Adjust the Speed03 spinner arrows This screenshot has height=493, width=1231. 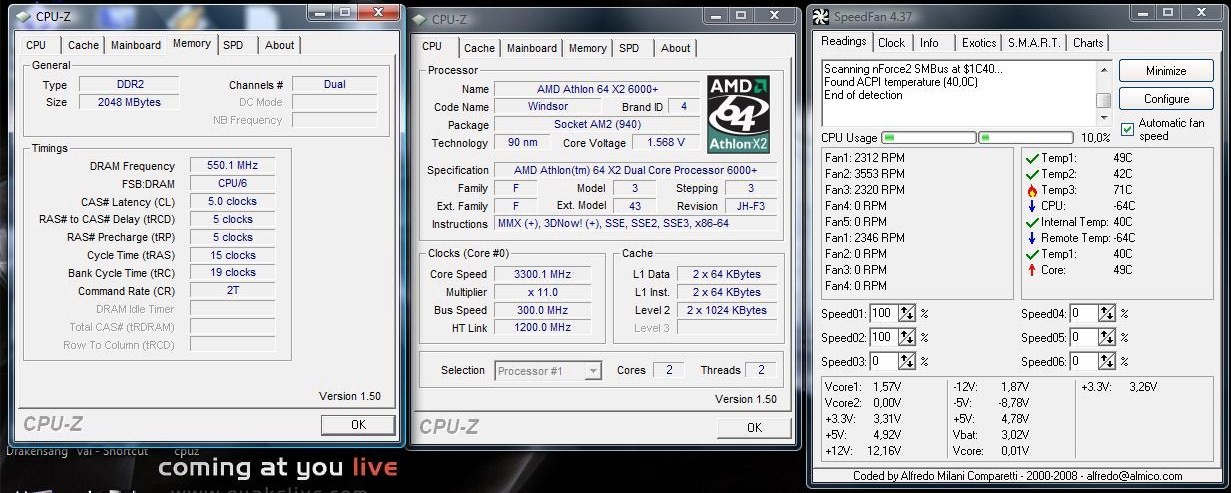[907, 361]
